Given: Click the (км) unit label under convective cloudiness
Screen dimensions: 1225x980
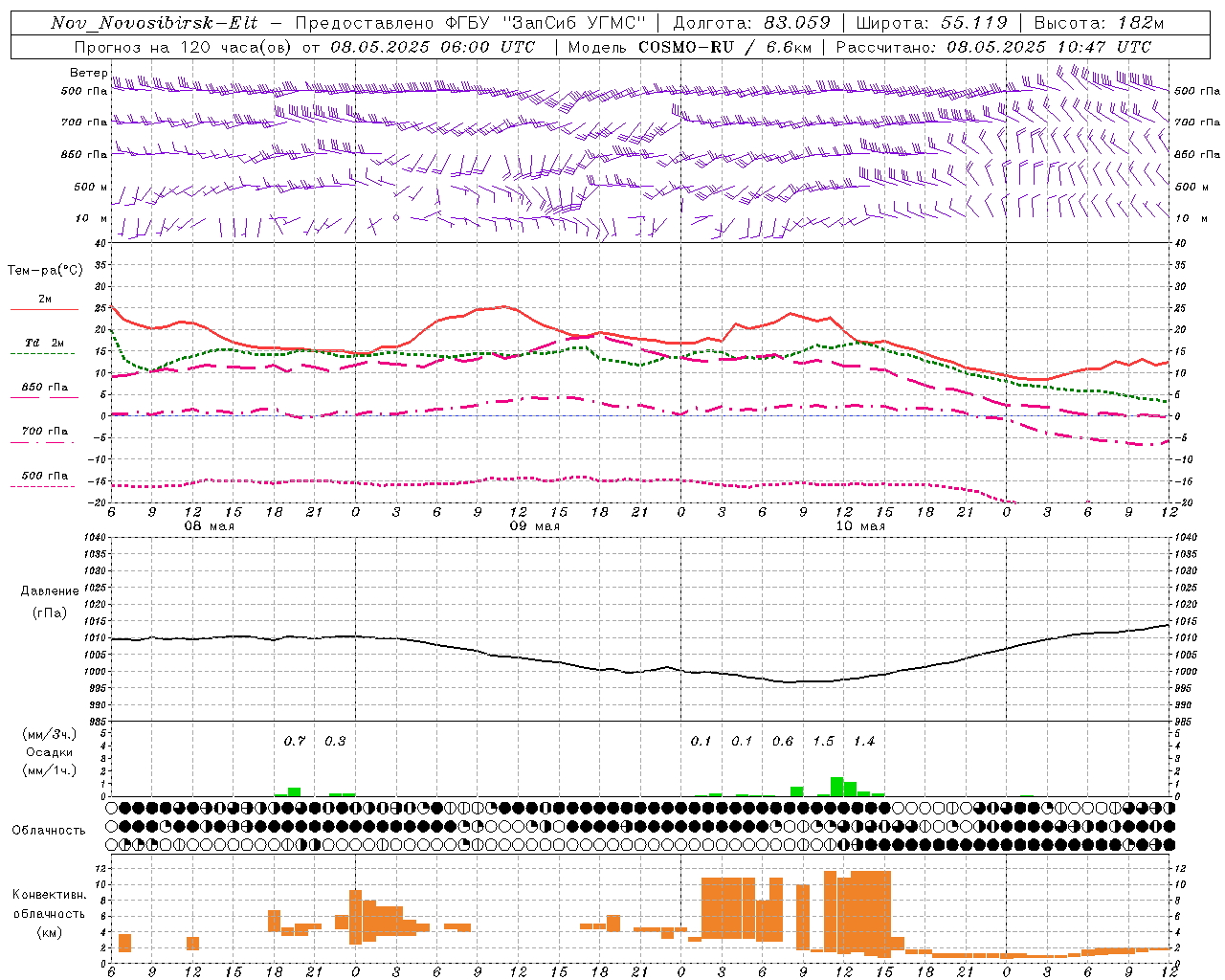Looking at the screenshot, I should click(50, 932).
